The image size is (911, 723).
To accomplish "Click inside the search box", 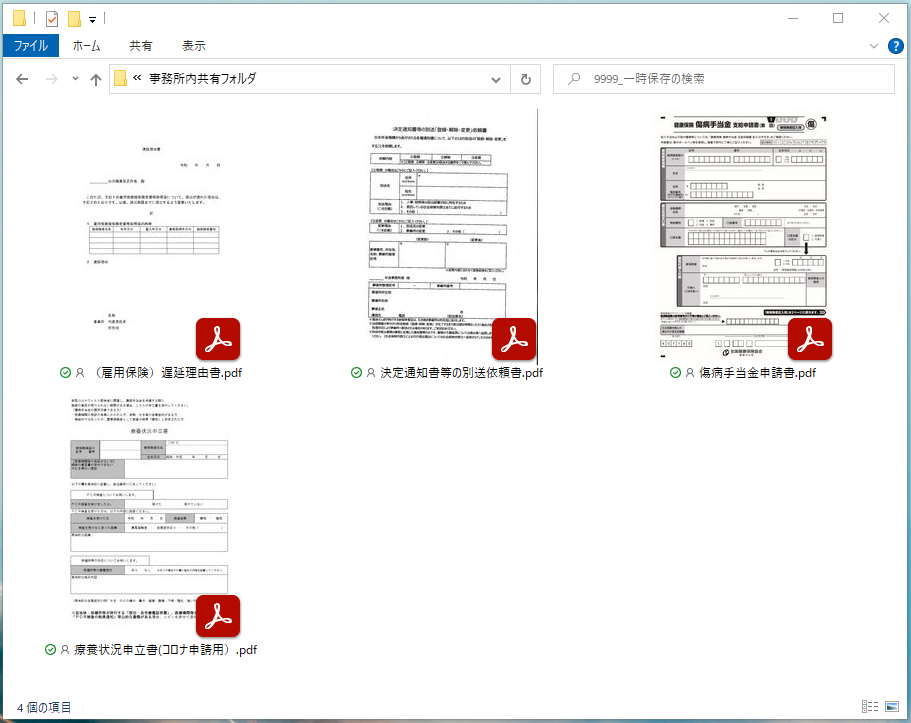I will 720,78.
